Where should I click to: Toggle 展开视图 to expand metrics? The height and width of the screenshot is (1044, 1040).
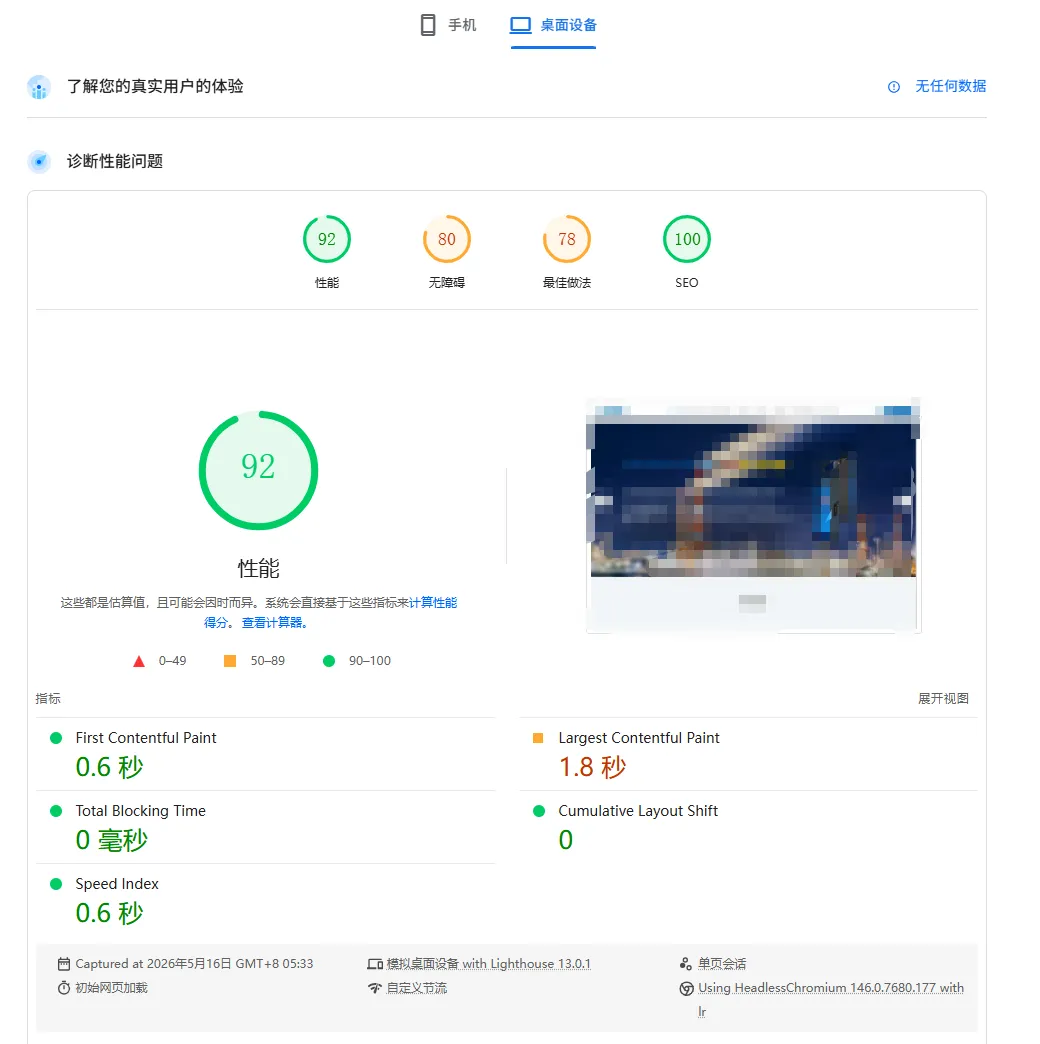[943, 698]
